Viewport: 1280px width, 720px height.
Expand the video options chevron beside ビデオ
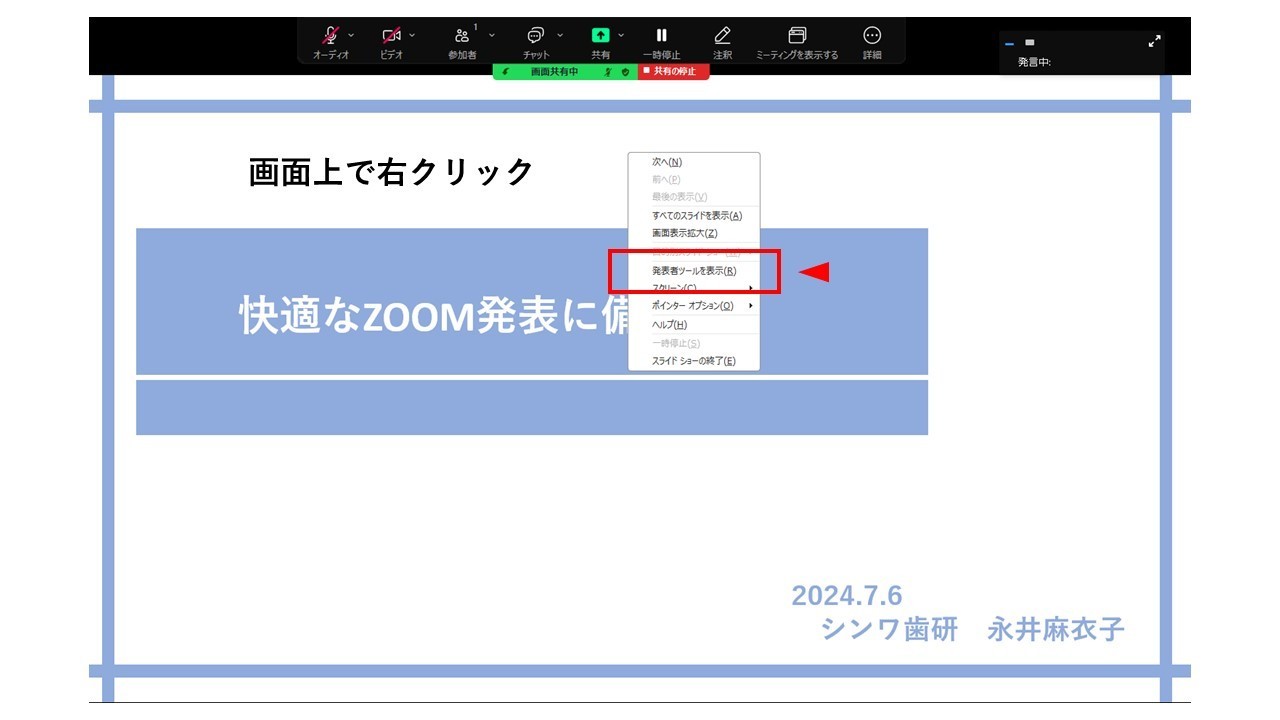pos(412,35)
